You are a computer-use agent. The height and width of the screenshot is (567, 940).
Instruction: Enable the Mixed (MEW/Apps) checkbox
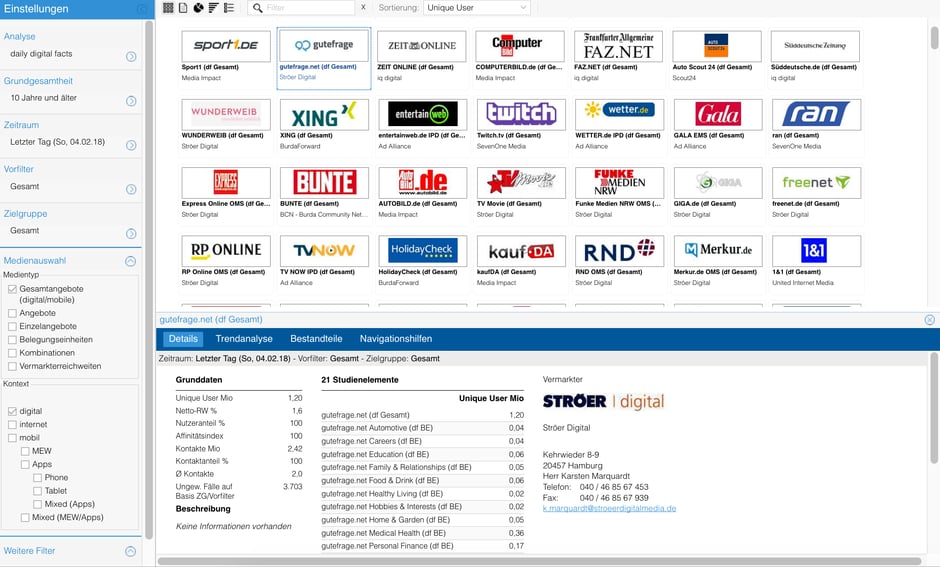click(x=25, y=517)
